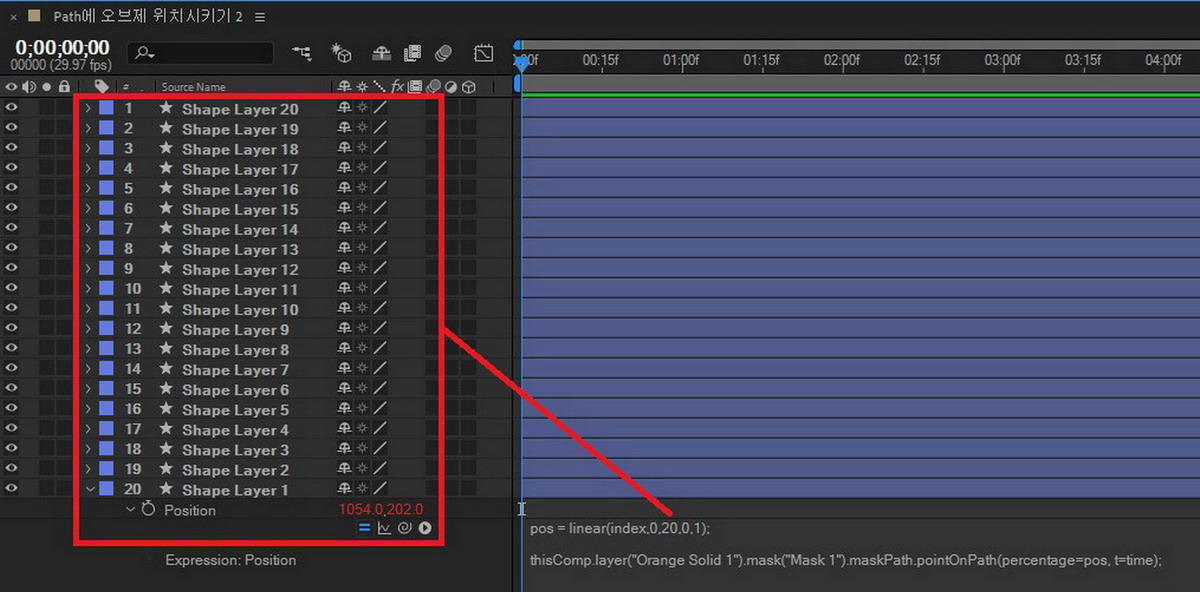Enable Frame Blending toolbar icon
The image size is (1200, 592).
[x=412, y=52]
